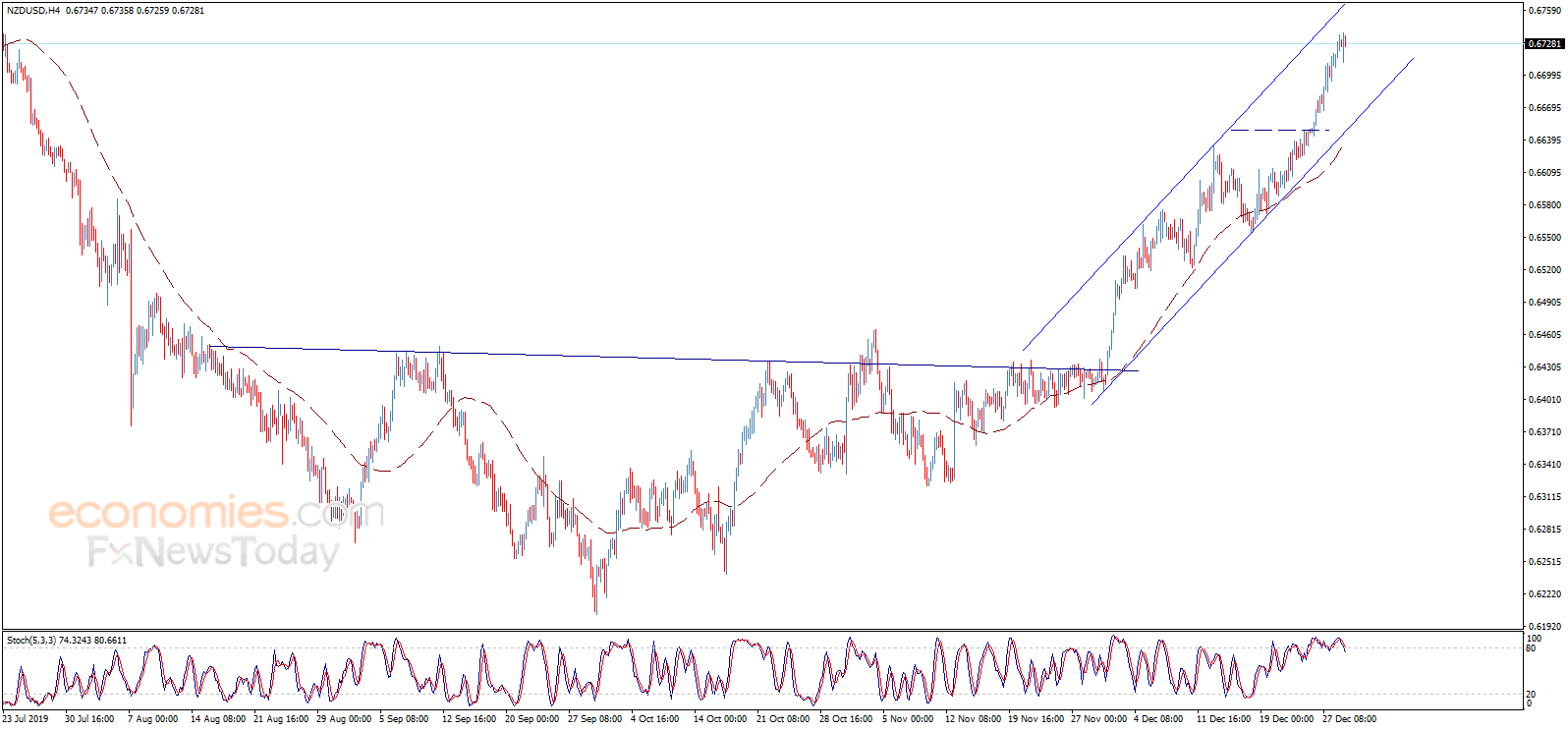Click the 29 Aug 00:00 time label
1568x730 pixels.
[343, 719]
